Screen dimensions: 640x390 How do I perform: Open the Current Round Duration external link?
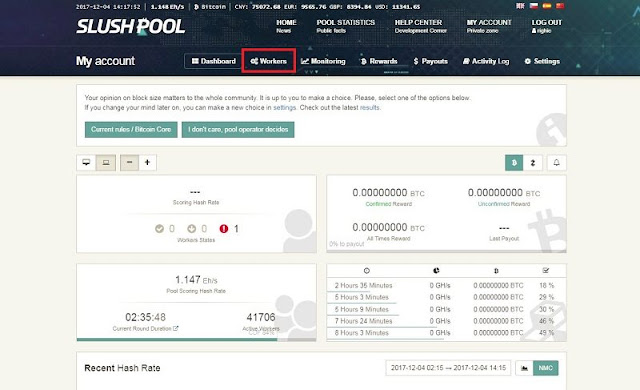point(176,328)
